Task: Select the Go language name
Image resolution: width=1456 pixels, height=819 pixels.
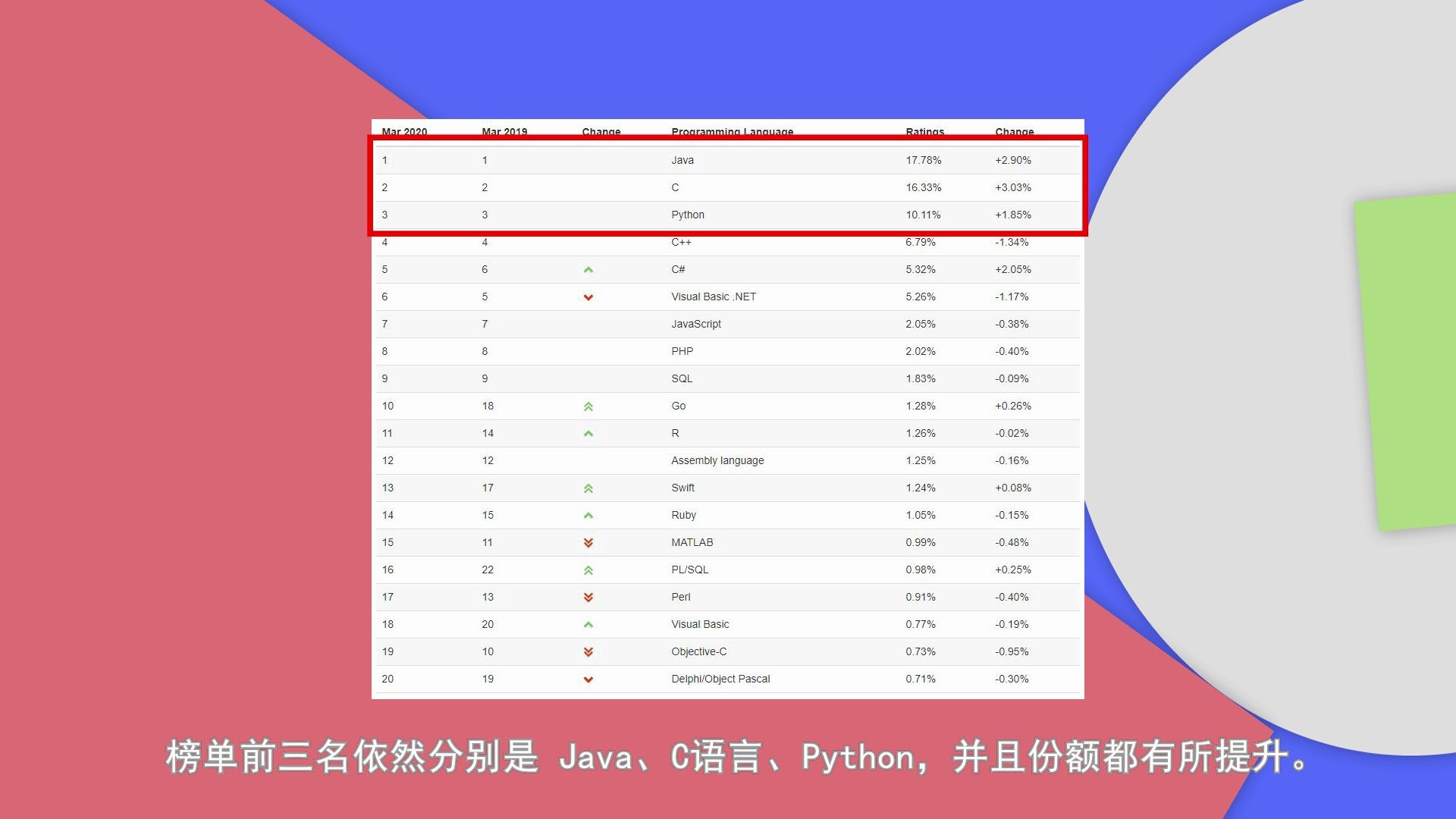Action: tap(679, 406)
